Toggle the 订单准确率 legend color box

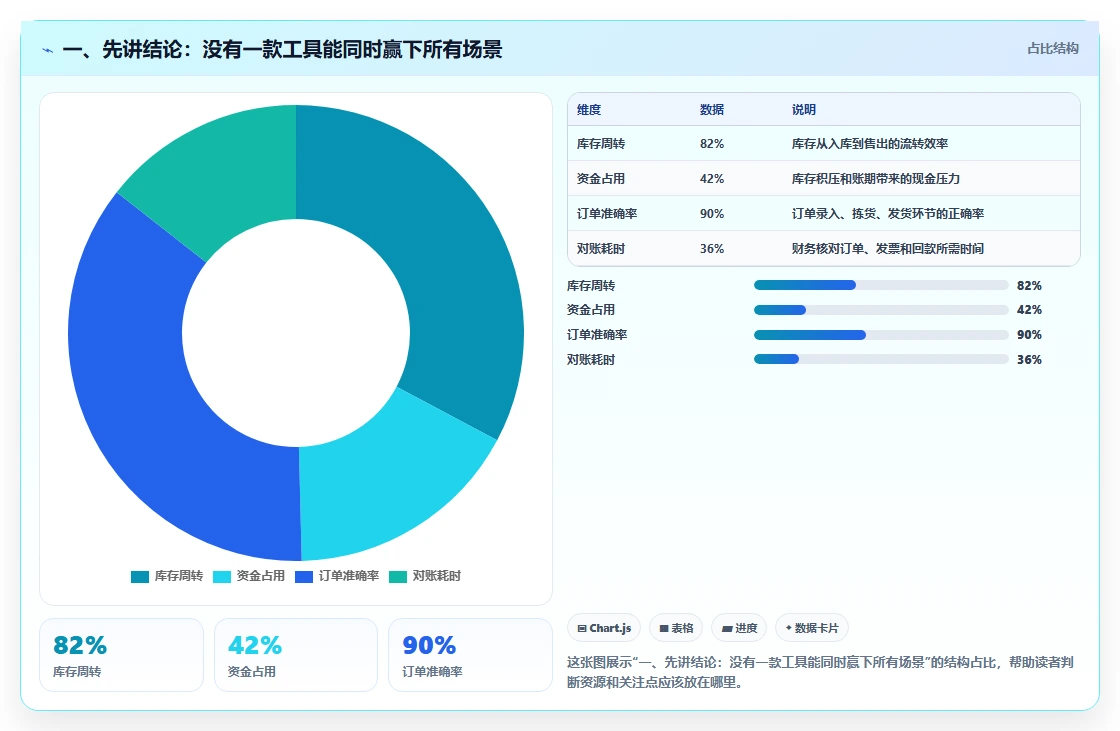304,577
